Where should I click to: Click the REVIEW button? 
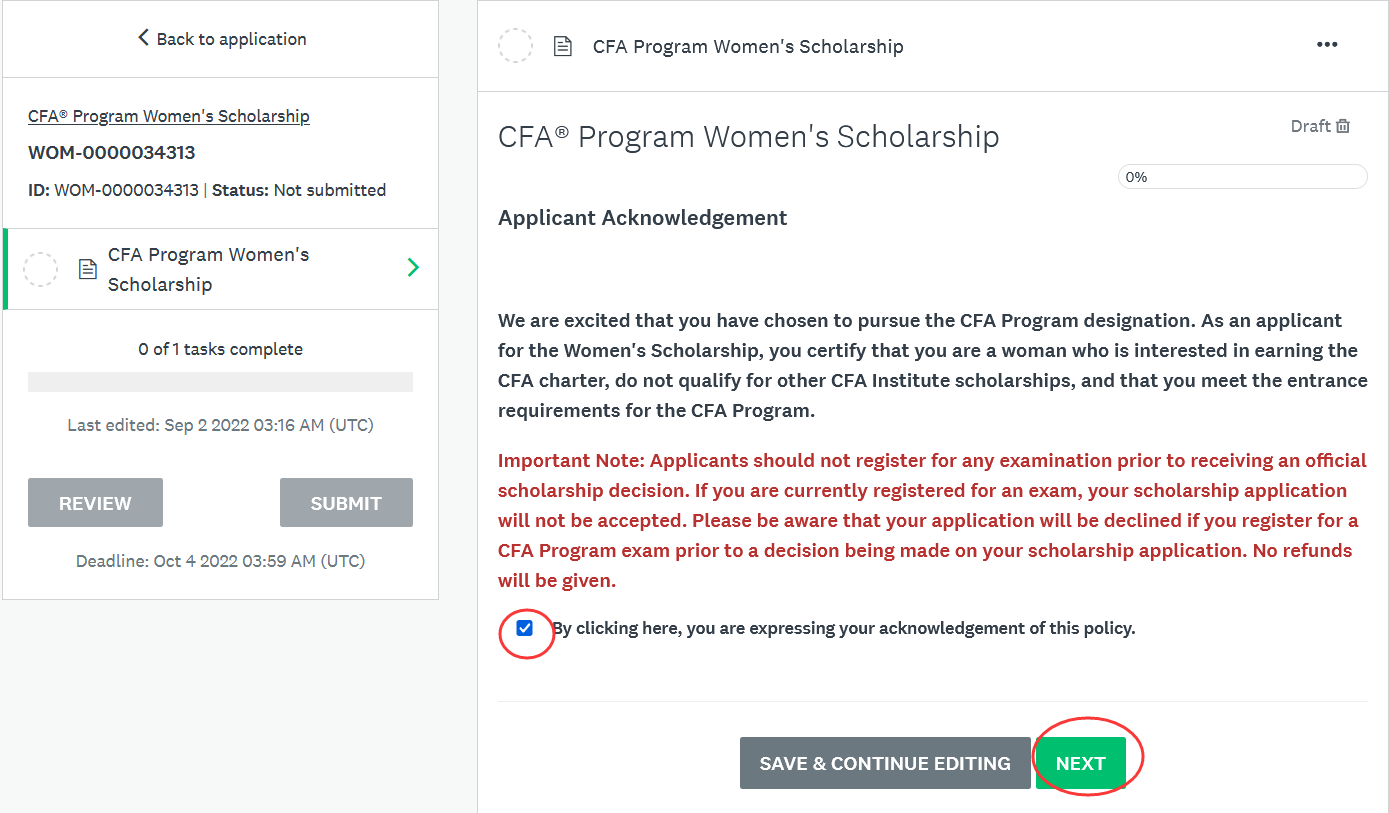(95, 503)
